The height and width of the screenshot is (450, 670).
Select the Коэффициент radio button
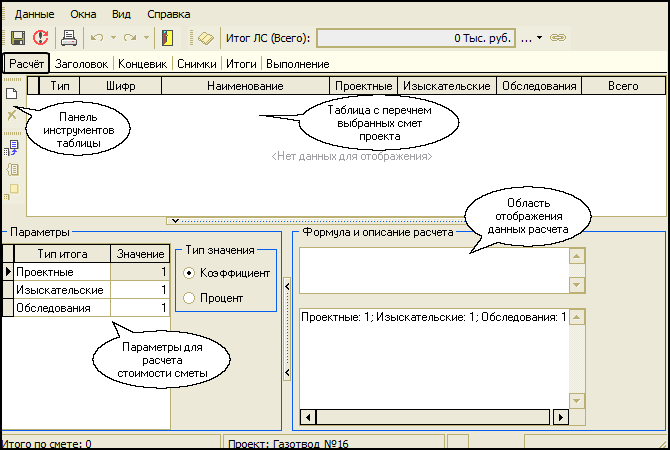pyautogui.click(x=189, y=272)
